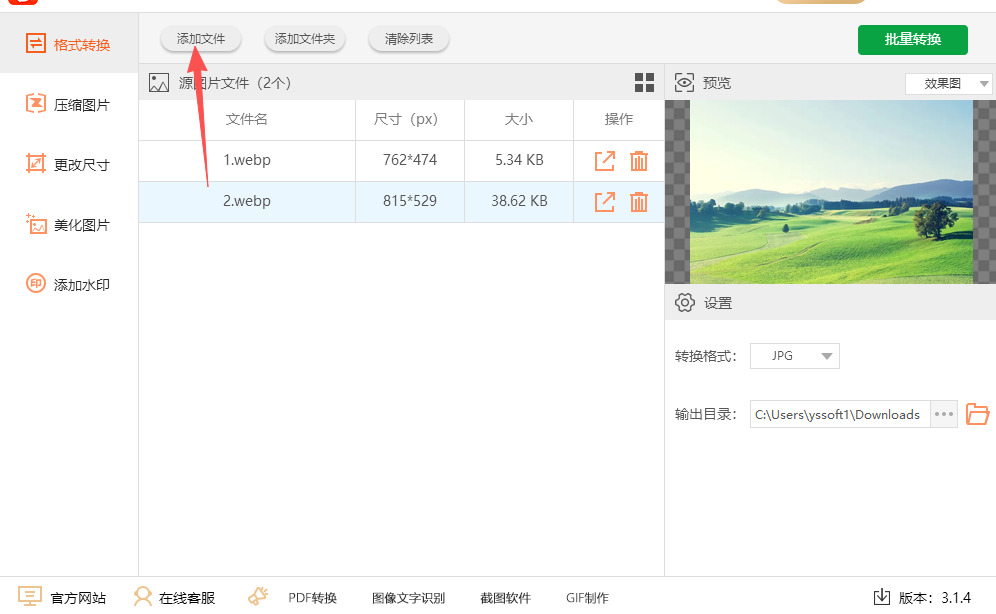The image size is (996, 614).
Task: Expand the JPG conversion format dropdown
Action: click(795, 356)
